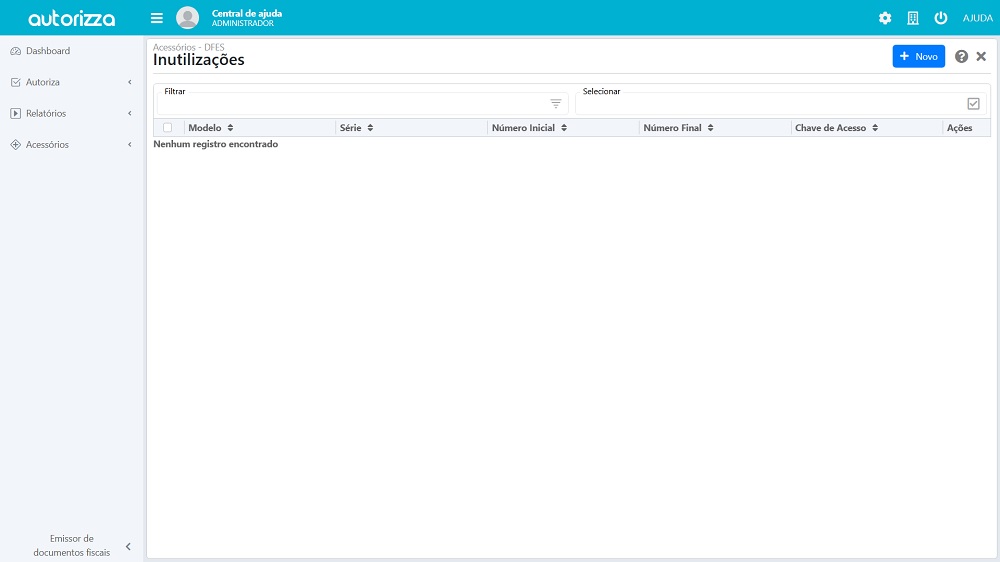Check the select-all checkbox in table header
This screenshot has height=562, width=1000.
(x=167, y=128)
